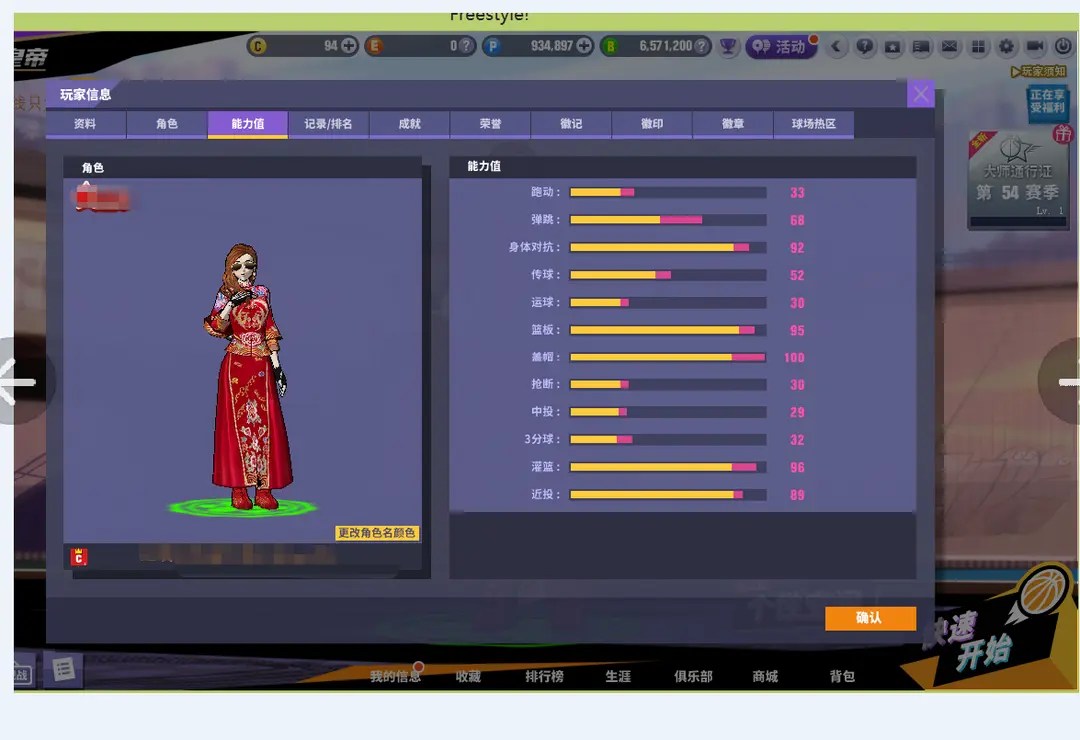Click the C coin currency icon
Image resolution: width=1080 pixels, height=740 pixels.
tap(257, 46)
